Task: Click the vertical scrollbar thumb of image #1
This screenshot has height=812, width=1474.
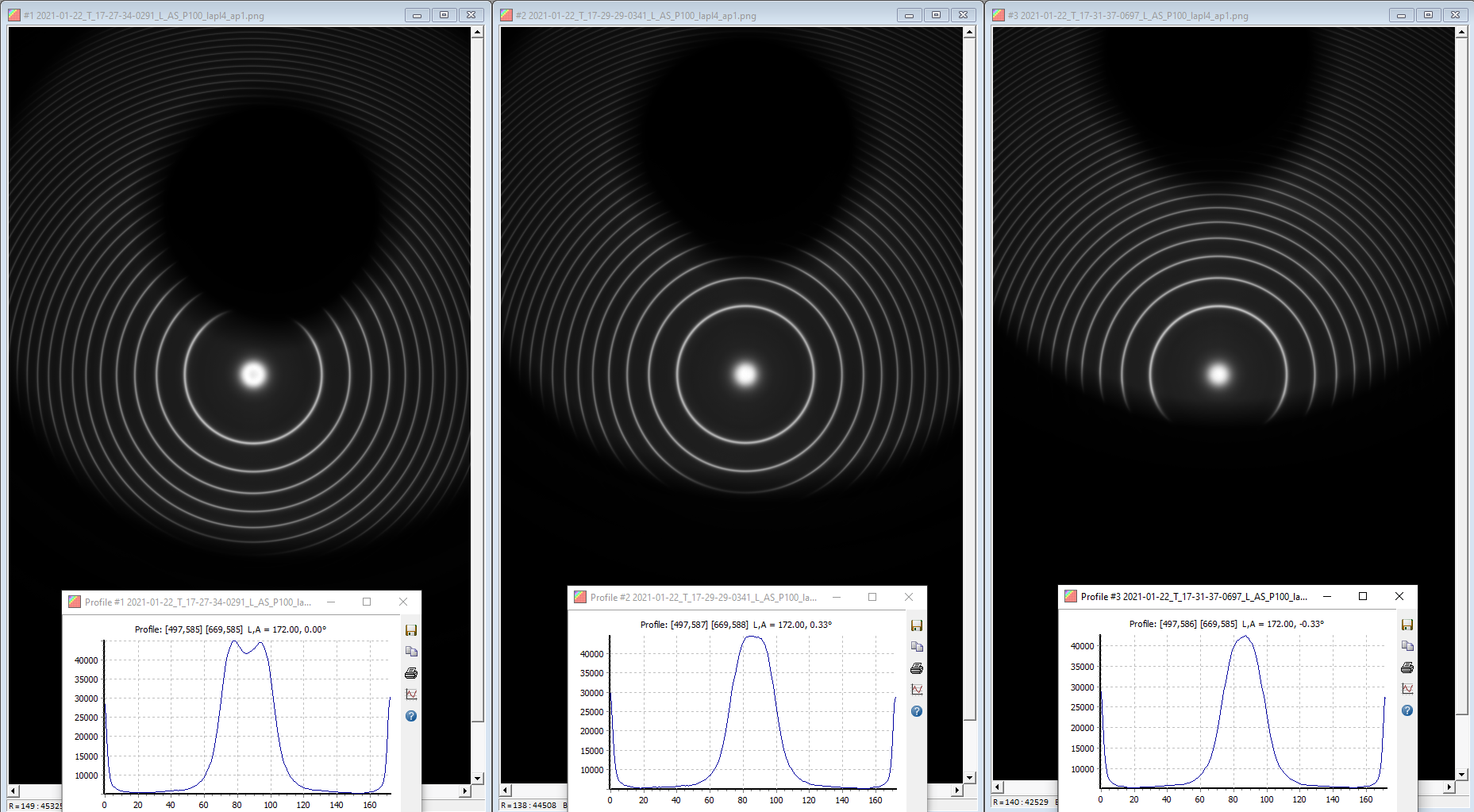Action: click(x=477, y=380)
